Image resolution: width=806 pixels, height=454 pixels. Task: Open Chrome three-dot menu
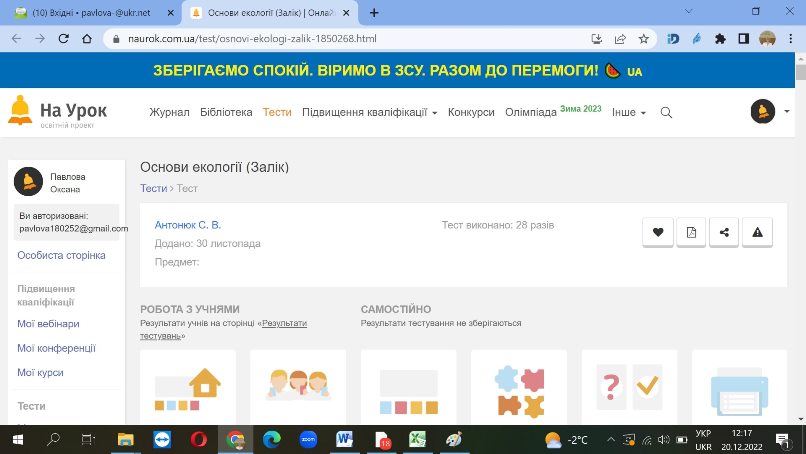tap(791, 39)
